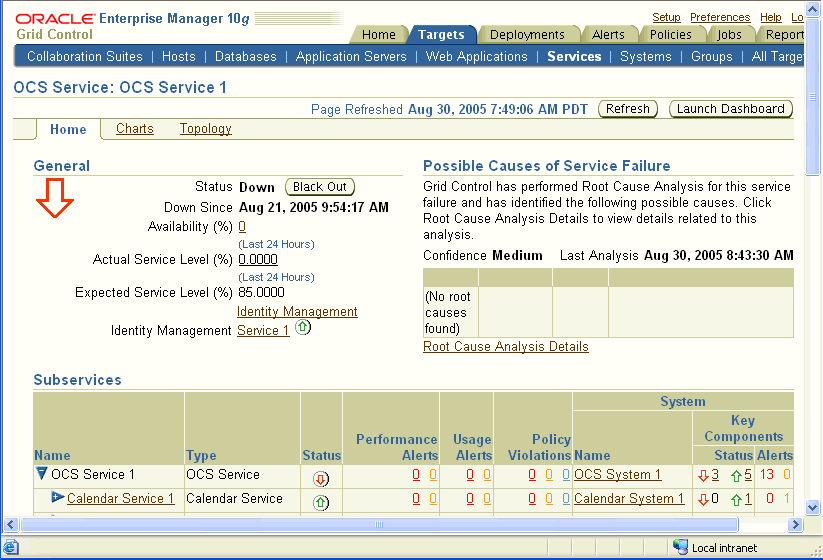Switch to the Charts subtab
Image resolution: width=823 pixels, height=560 pixels.
[x=135, y=129]
